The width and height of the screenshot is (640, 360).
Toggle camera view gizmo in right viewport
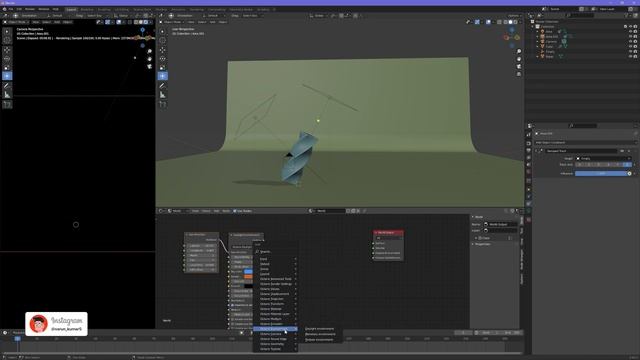pos(519,67)
